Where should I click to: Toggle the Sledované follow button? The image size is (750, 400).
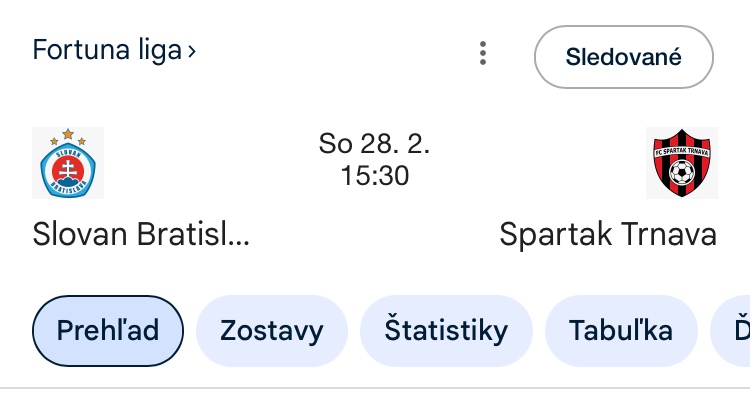623,56
